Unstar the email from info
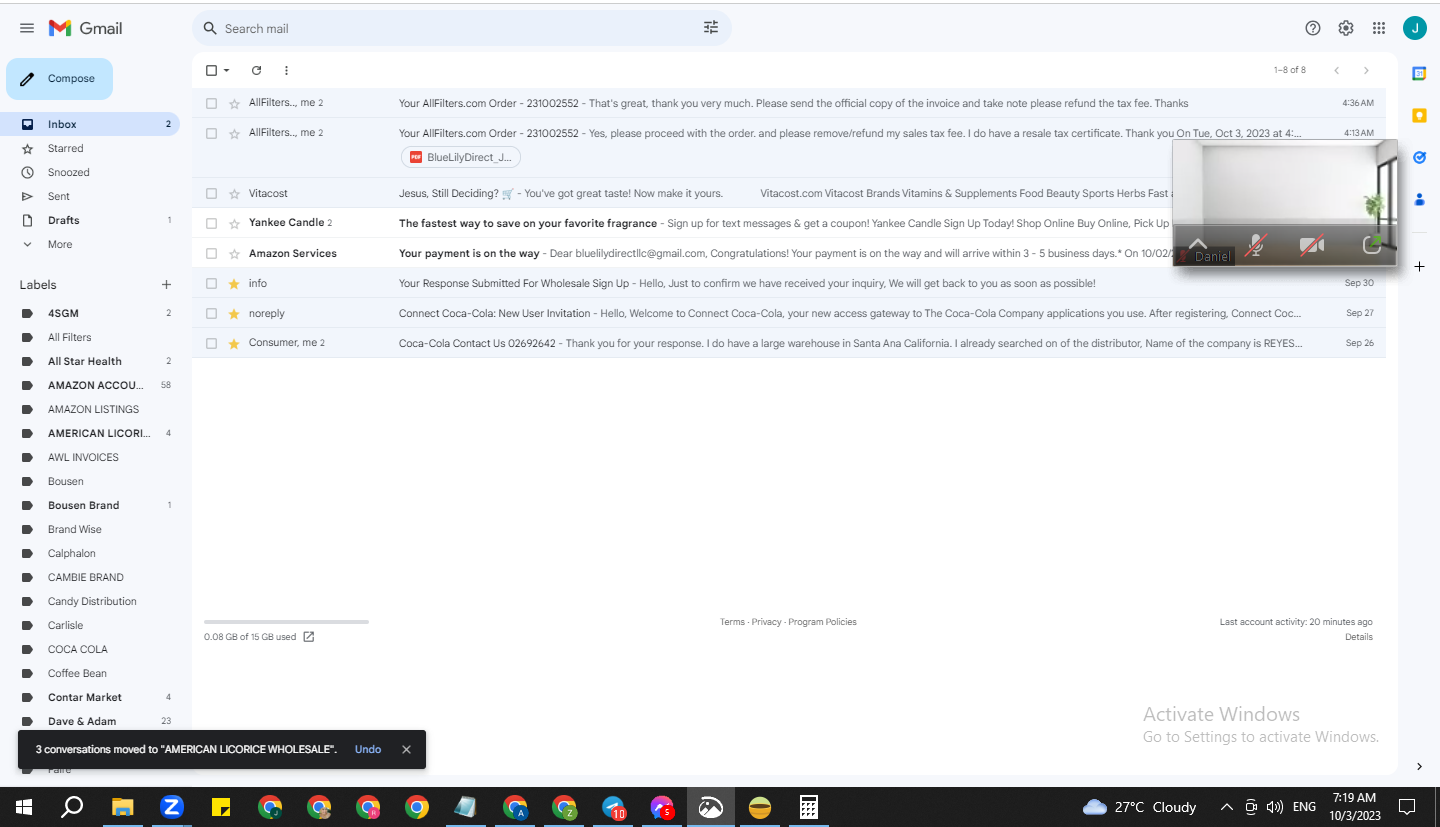1440x827 pixels. pos(234,283)
